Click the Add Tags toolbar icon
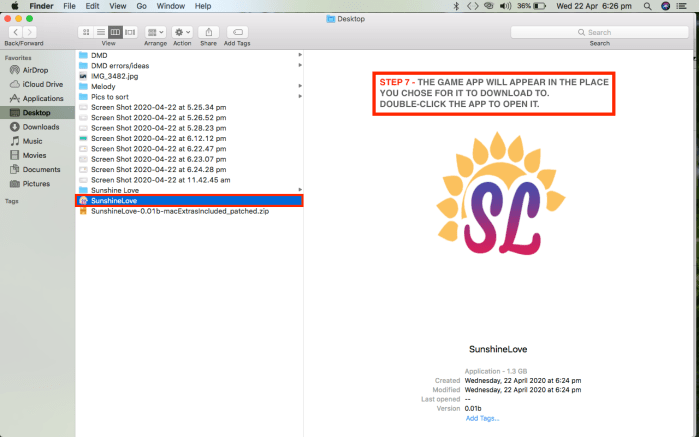Image resolution: width=699 pixels, height=437 pixels. [237, 32]
